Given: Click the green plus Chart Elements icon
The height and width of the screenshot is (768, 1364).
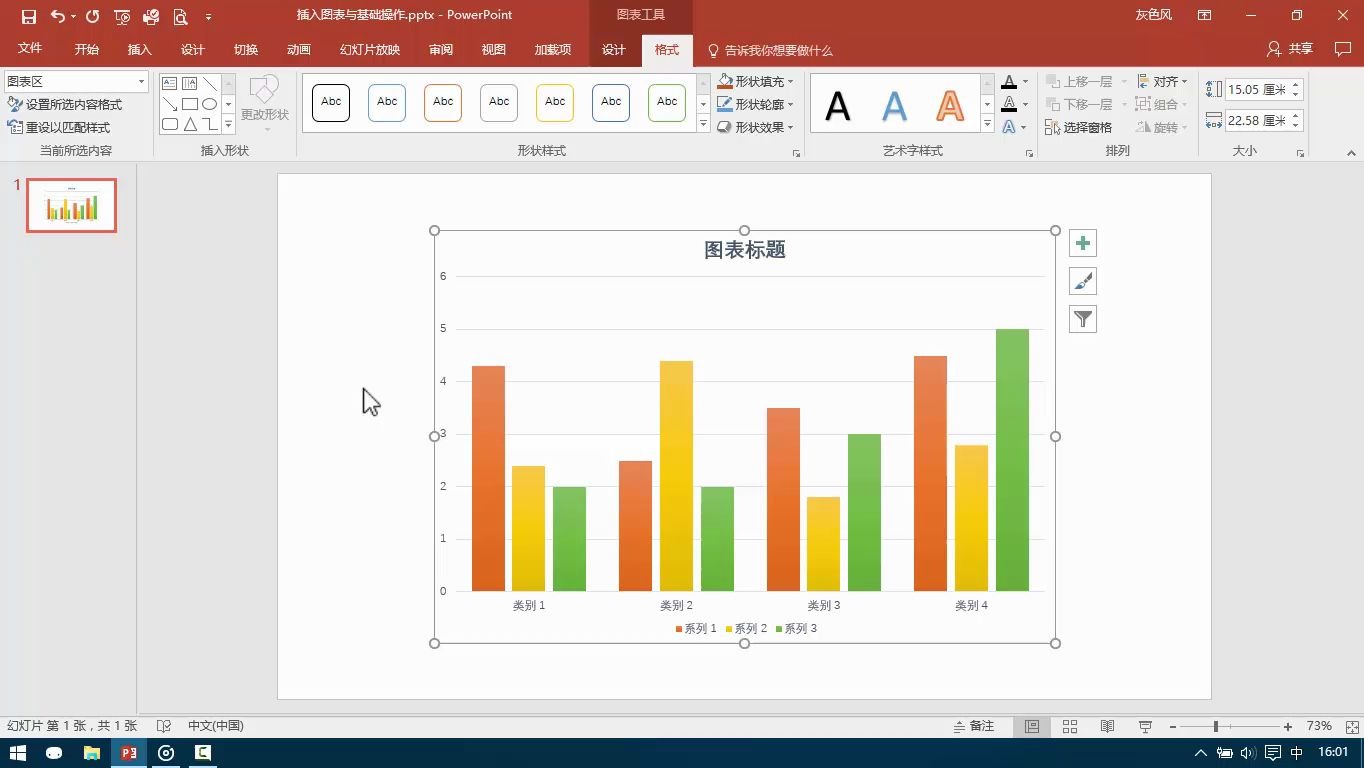Looking at the screenshot, I should coord(1081,242).
